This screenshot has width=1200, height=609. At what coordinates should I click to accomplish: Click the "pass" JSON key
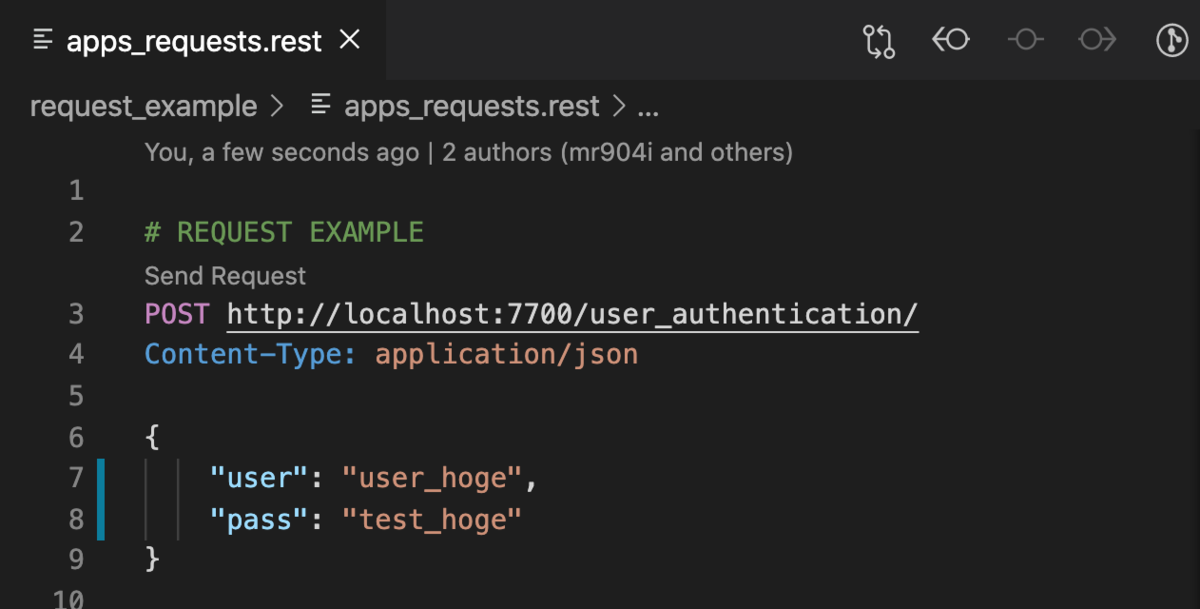(257, 519)
